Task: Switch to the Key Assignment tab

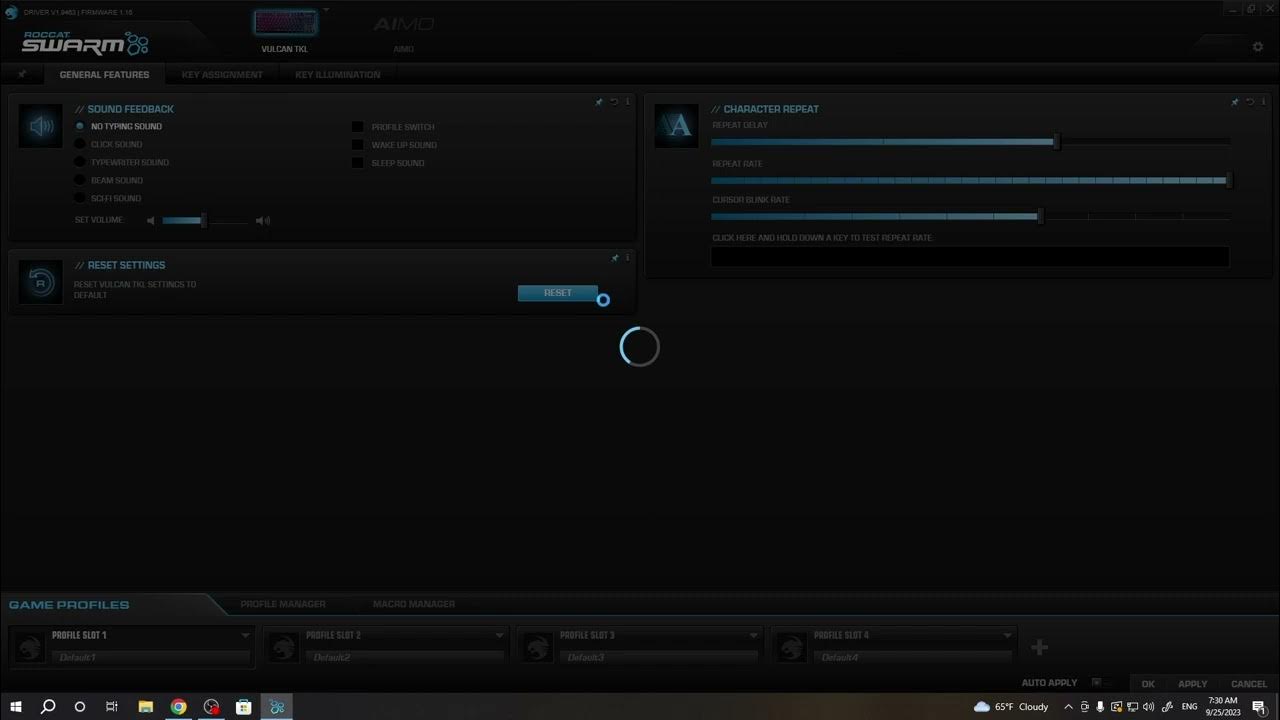Action: [222, 75]
